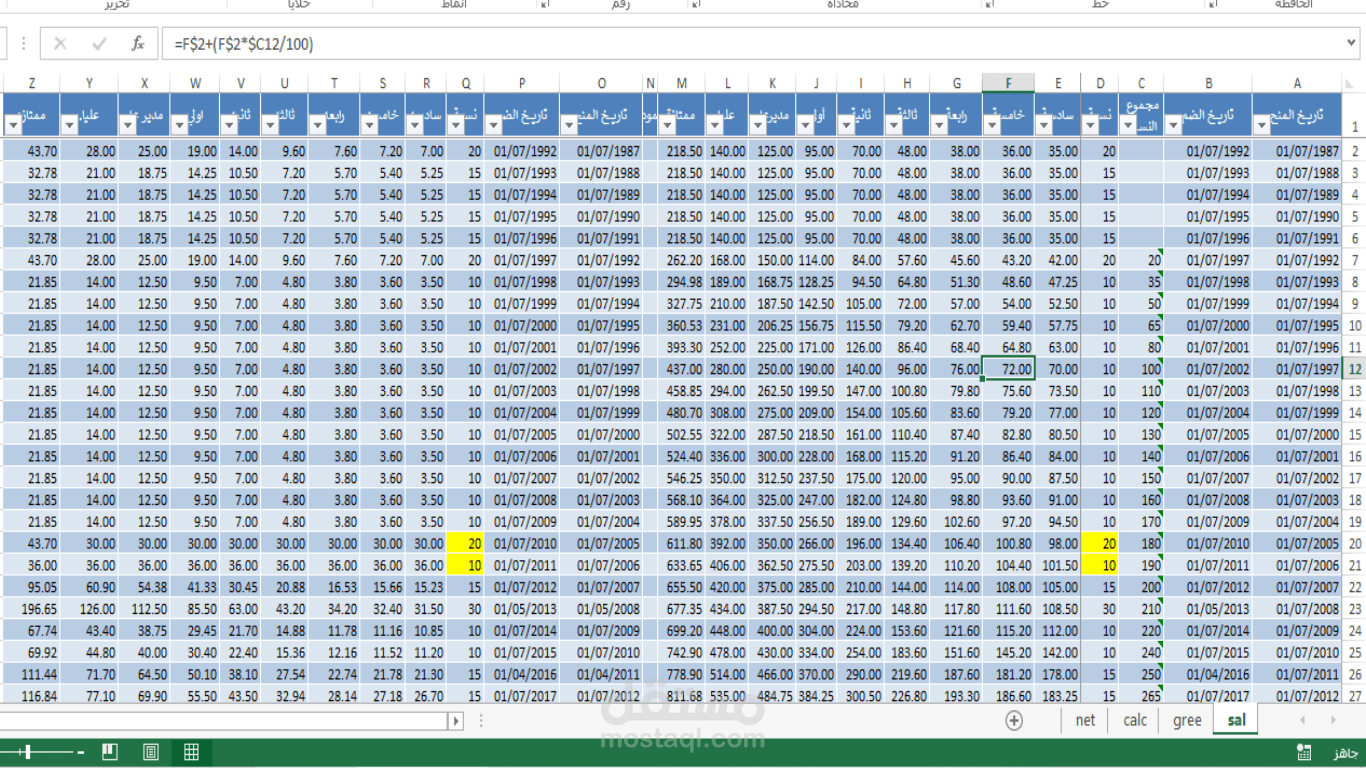Select row 2 header
1366x768 pixels.
pos(1355,151)
